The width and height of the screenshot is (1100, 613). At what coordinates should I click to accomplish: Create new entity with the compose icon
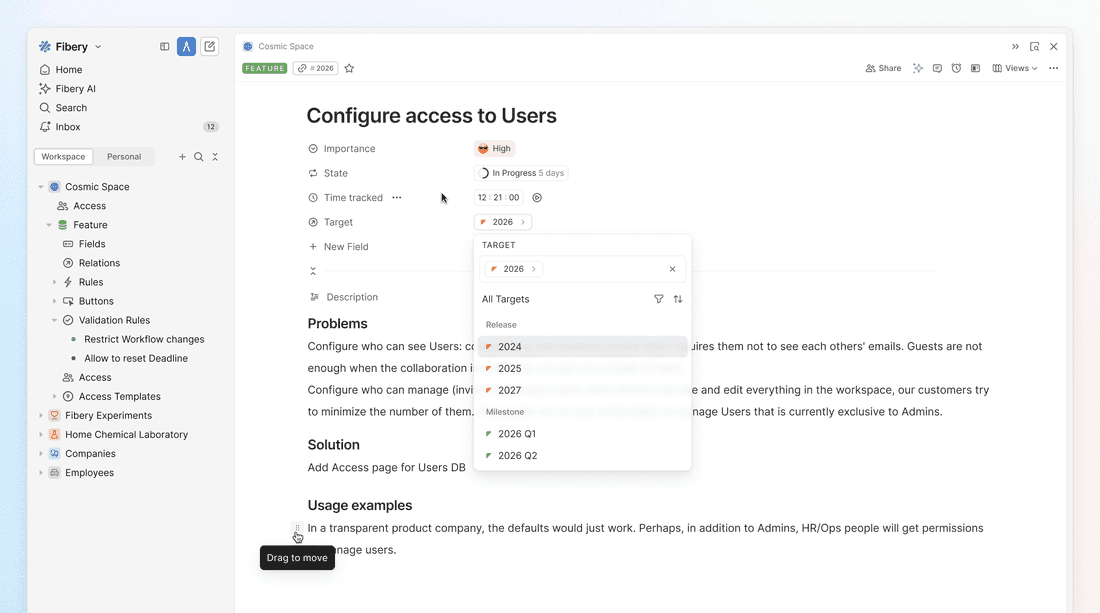209,47
